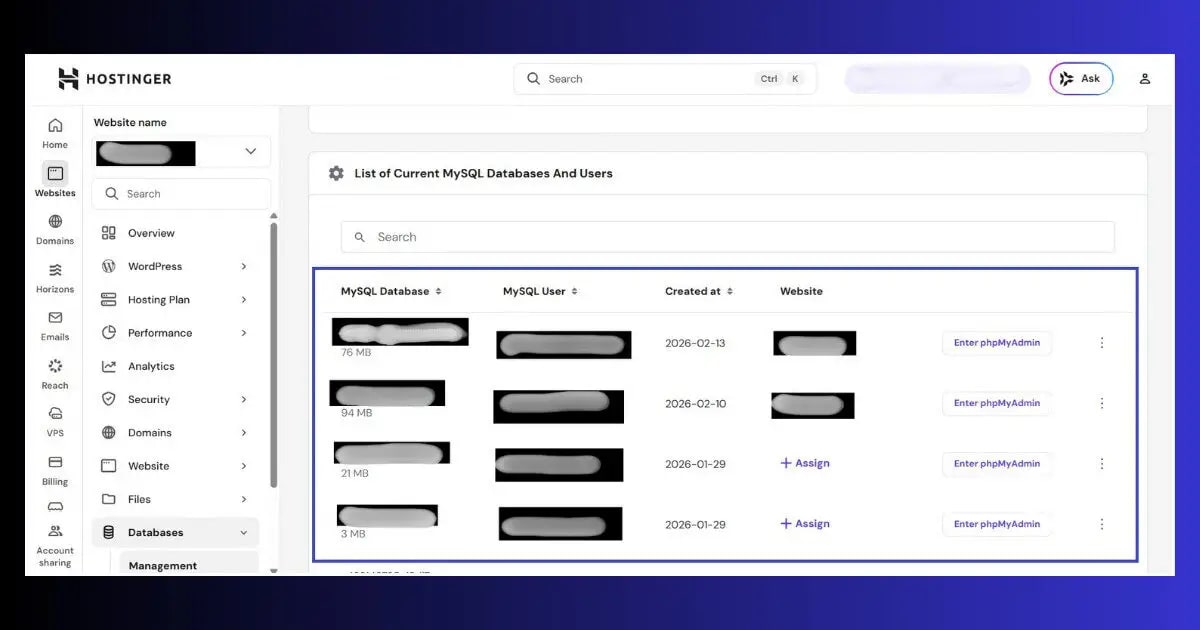The height and width of the screenshot is (630, 1200).
Task: Click the sidebar Search field
Action: (181, 194)
